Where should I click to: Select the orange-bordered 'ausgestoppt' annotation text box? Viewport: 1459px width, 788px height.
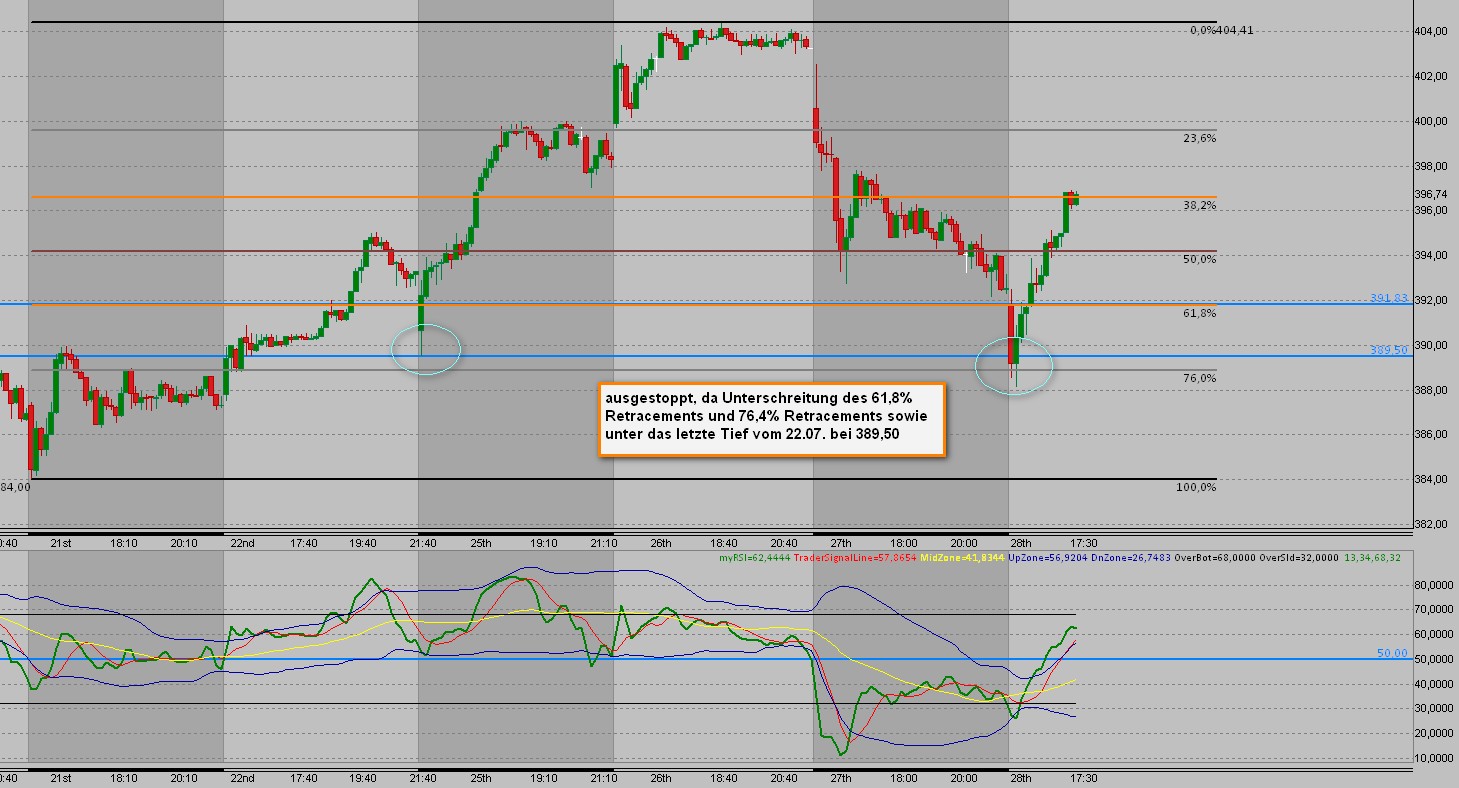pyautogui.click(x=770, y=420)
